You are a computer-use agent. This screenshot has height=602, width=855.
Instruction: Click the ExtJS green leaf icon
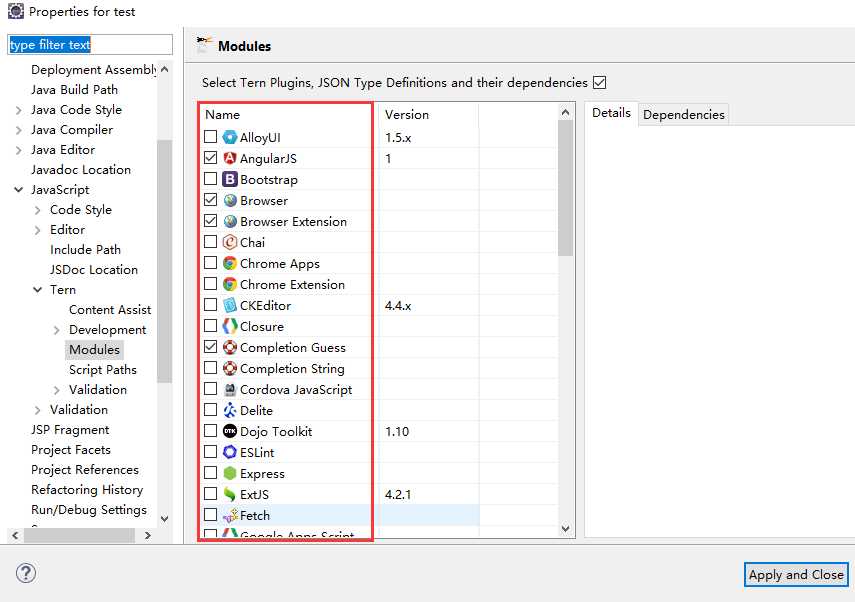point(230,494)
